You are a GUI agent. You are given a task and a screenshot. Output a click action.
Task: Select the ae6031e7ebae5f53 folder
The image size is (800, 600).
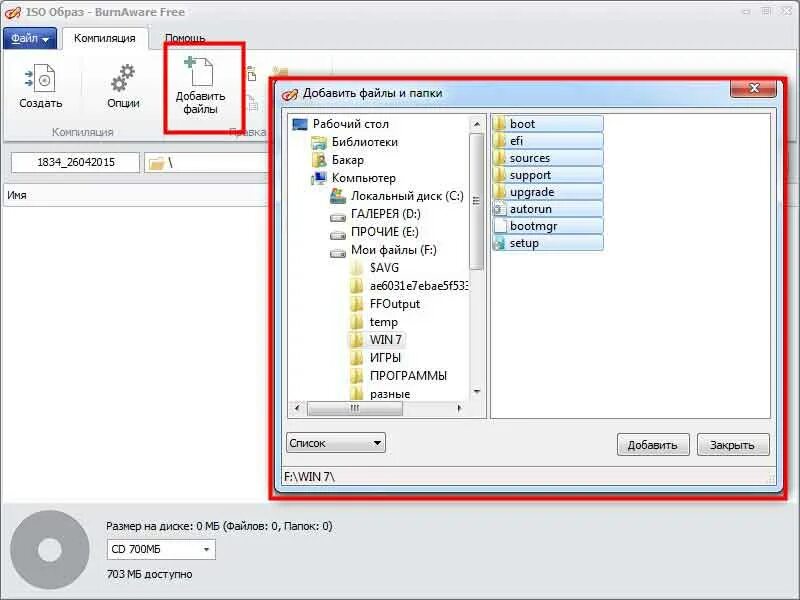[409, 286]
